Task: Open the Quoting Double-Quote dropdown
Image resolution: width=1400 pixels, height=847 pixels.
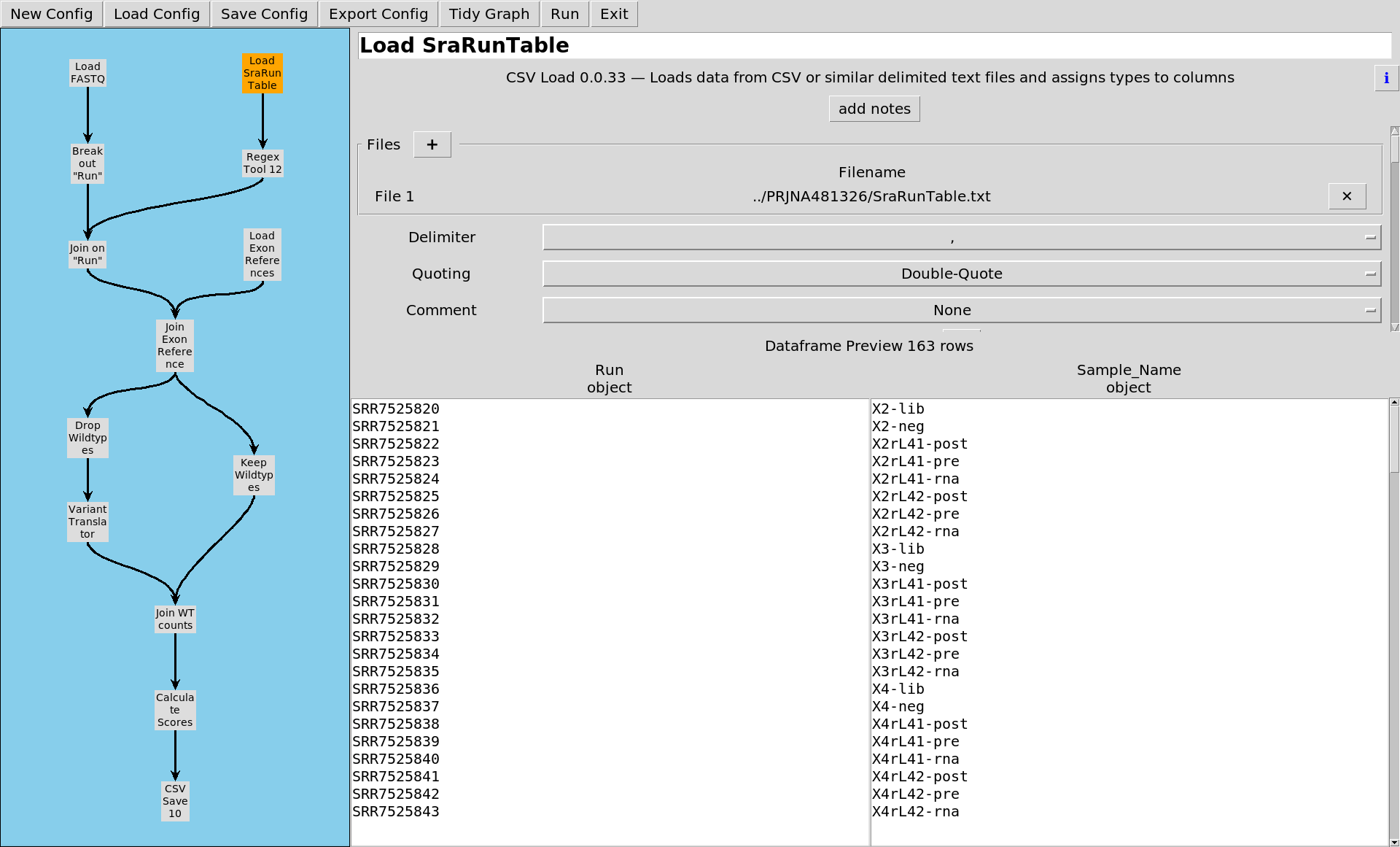Action: coord(961,274)
